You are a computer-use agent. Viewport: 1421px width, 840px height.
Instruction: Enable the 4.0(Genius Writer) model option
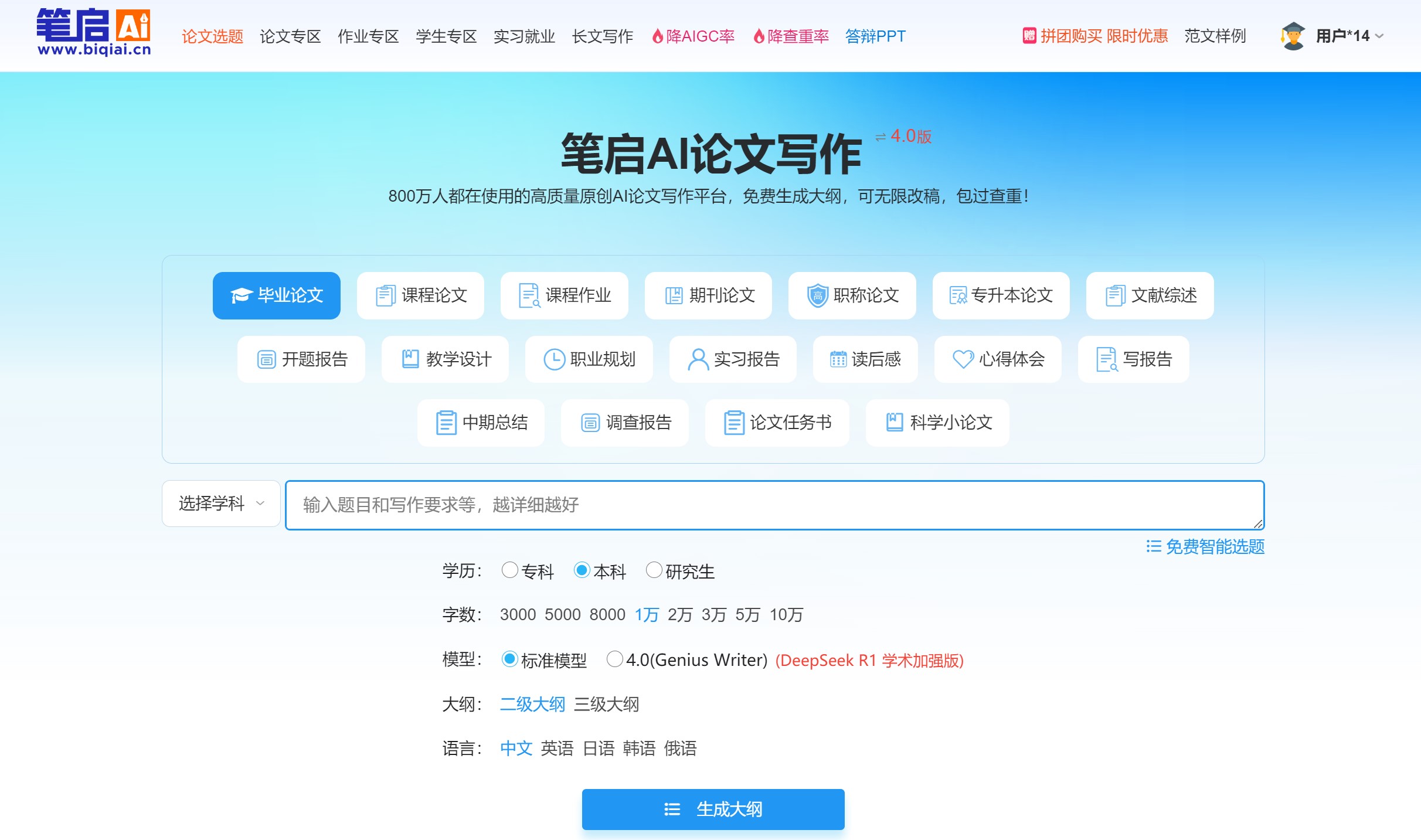coord(614,659)
